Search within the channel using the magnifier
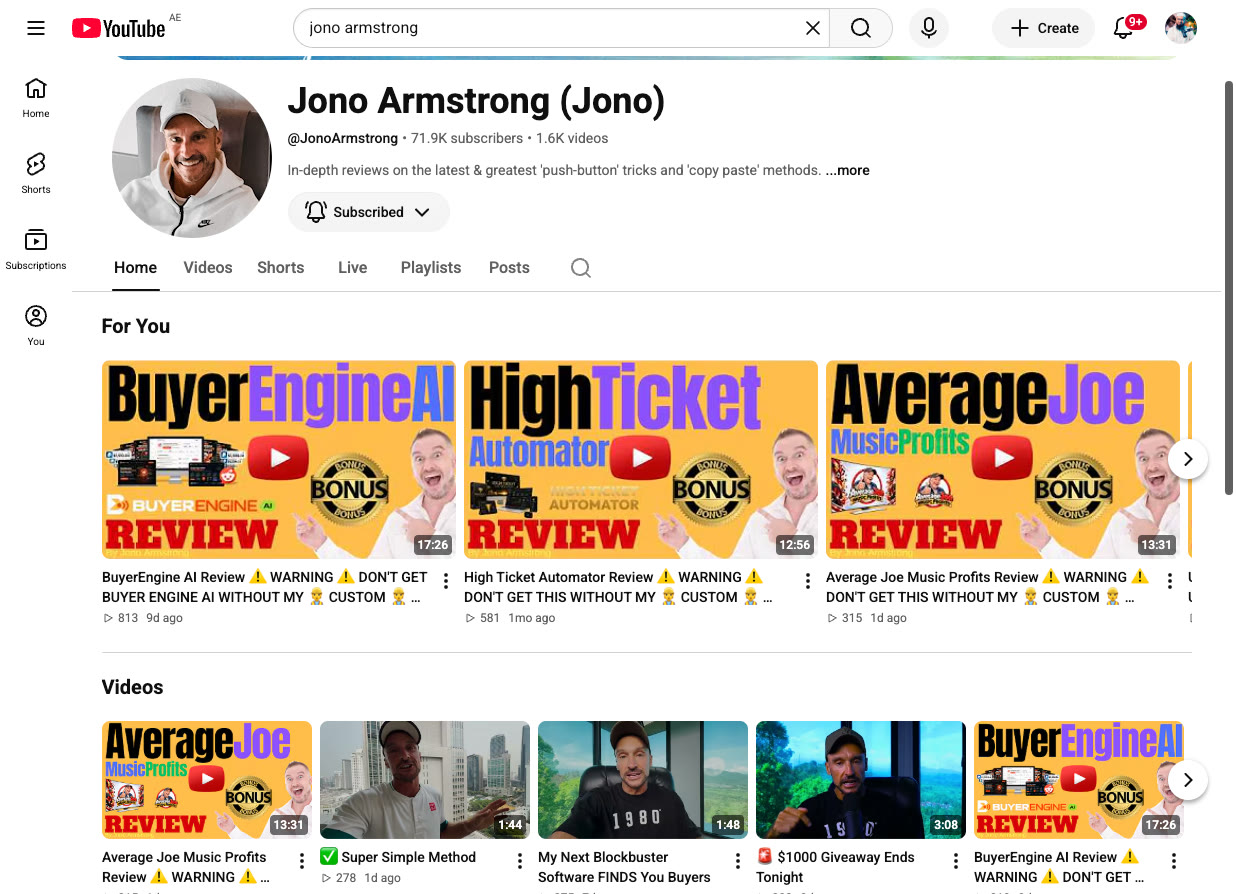1236x894 pixels. click(x=581, y=267)
